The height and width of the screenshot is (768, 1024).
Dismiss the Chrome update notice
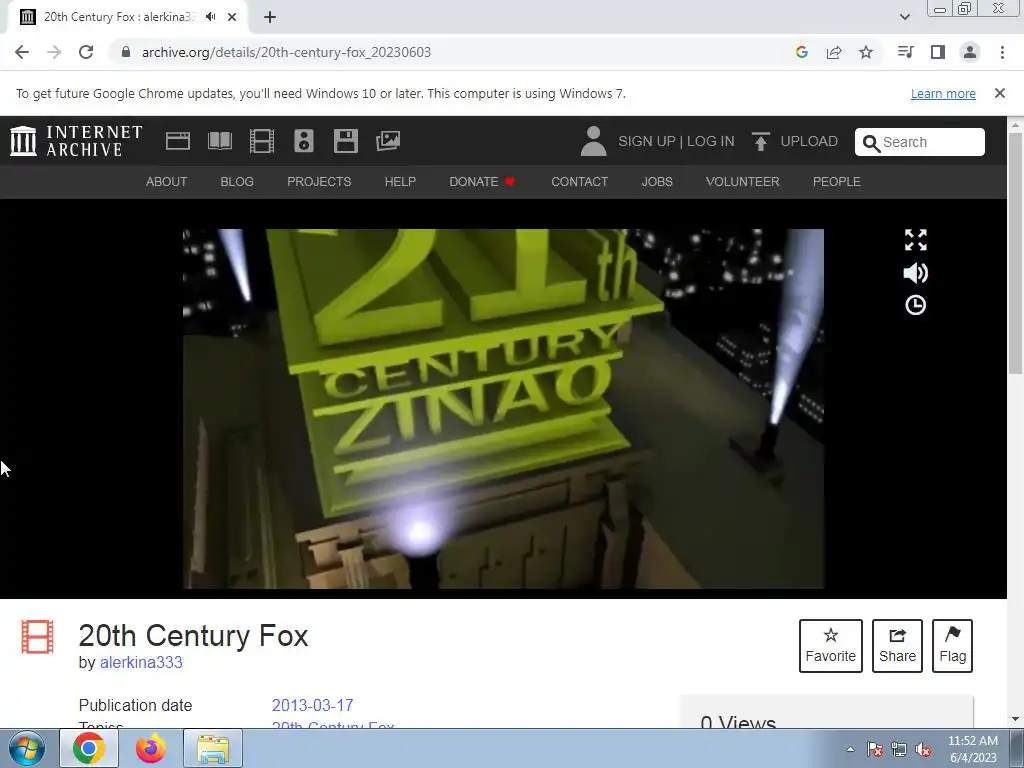tap(1000, 93)
